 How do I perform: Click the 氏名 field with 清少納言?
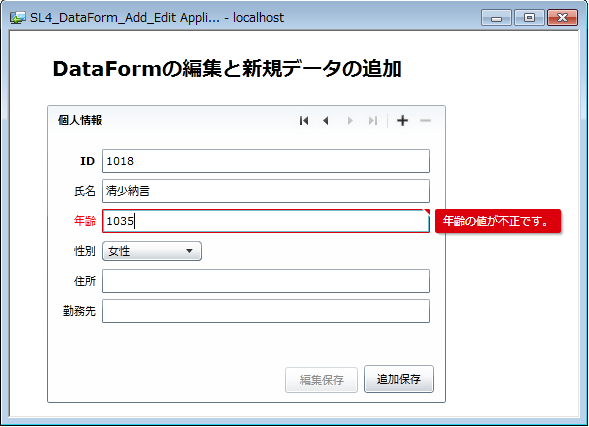pos(266,191)
